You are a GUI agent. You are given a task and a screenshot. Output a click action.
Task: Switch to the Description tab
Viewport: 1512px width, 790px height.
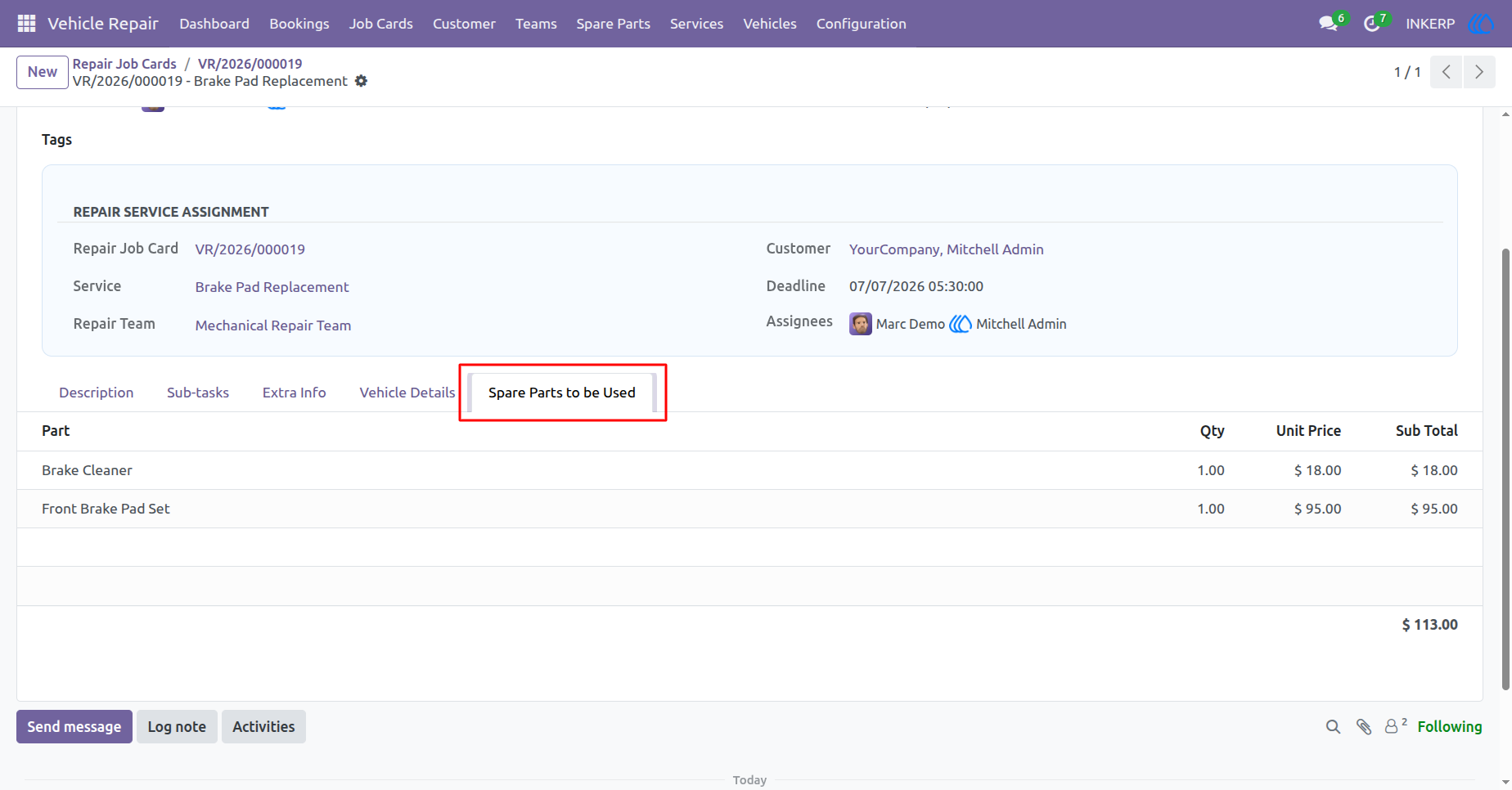coord(97,393)
